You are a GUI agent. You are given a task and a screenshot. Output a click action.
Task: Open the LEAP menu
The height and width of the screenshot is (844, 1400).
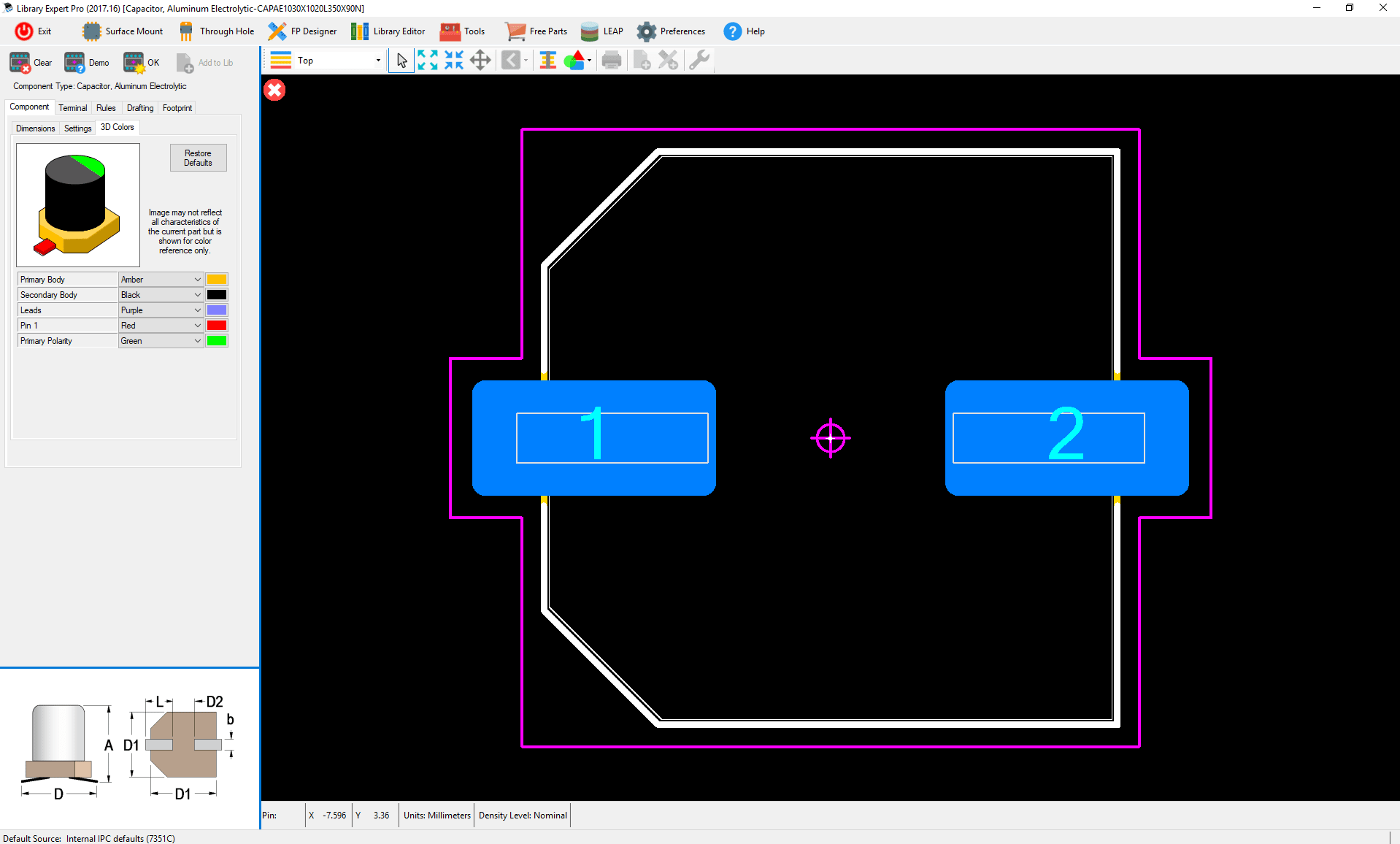pyautogui.click(x=601, y=31)
